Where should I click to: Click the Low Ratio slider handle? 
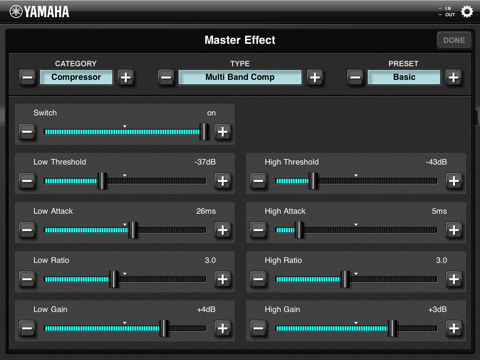[114, 279]
